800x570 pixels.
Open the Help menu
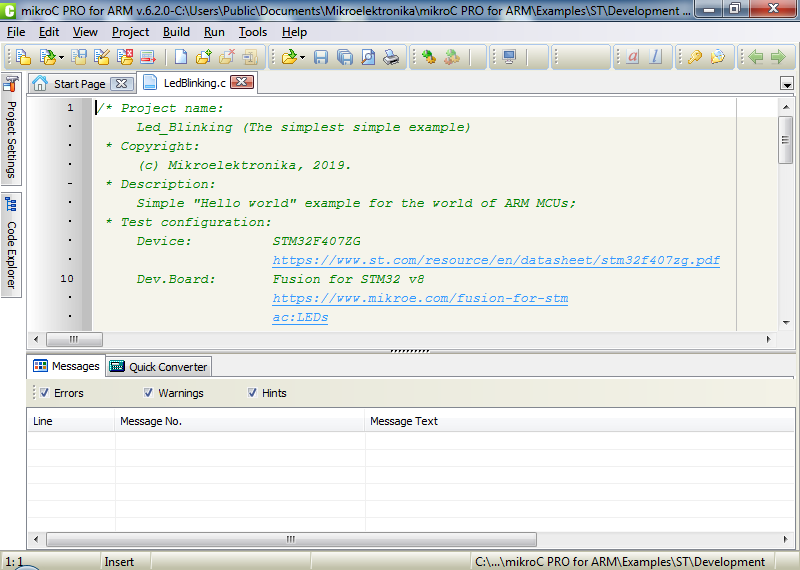294,32
